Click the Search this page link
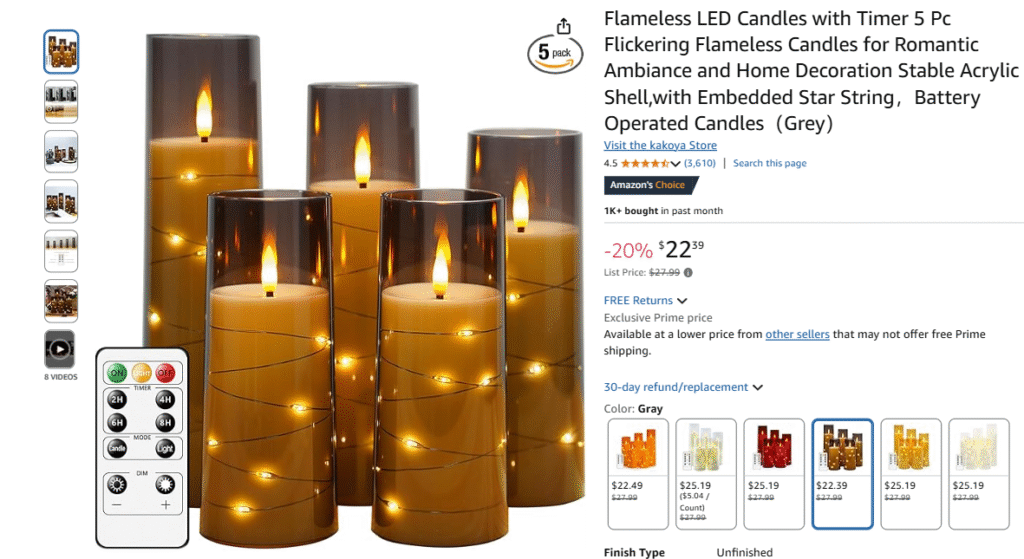 pyautogui.click(x=769, y=163)
